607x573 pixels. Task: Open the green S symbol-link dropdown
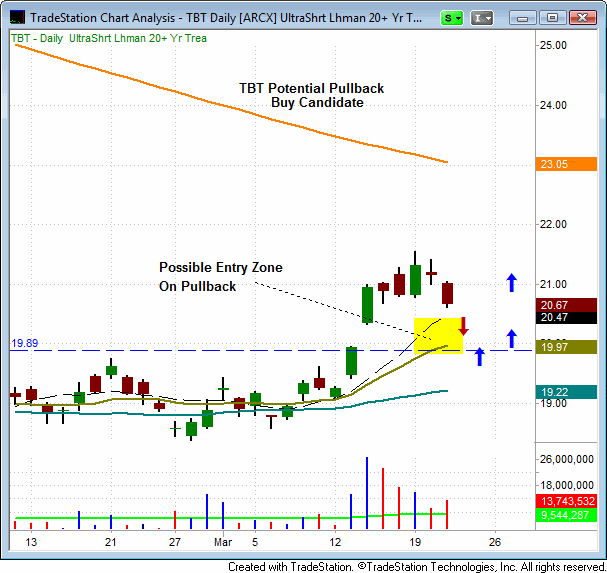[452, 18]
